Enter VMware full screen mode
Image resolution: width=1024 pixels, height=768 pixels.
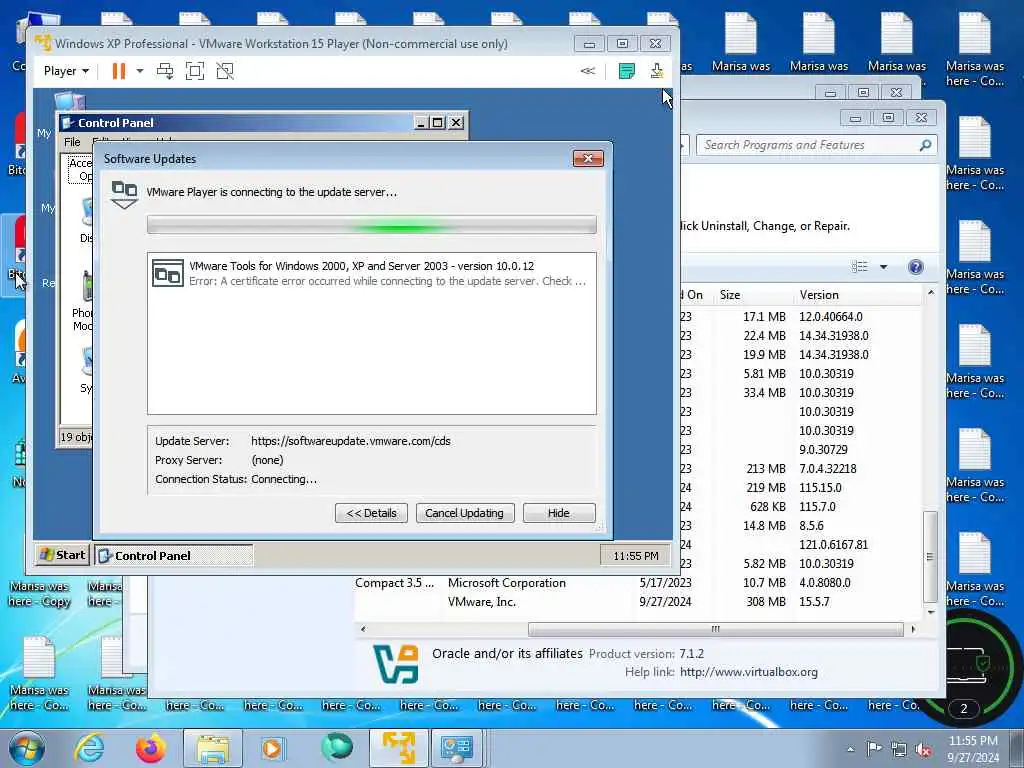[195, 71]
